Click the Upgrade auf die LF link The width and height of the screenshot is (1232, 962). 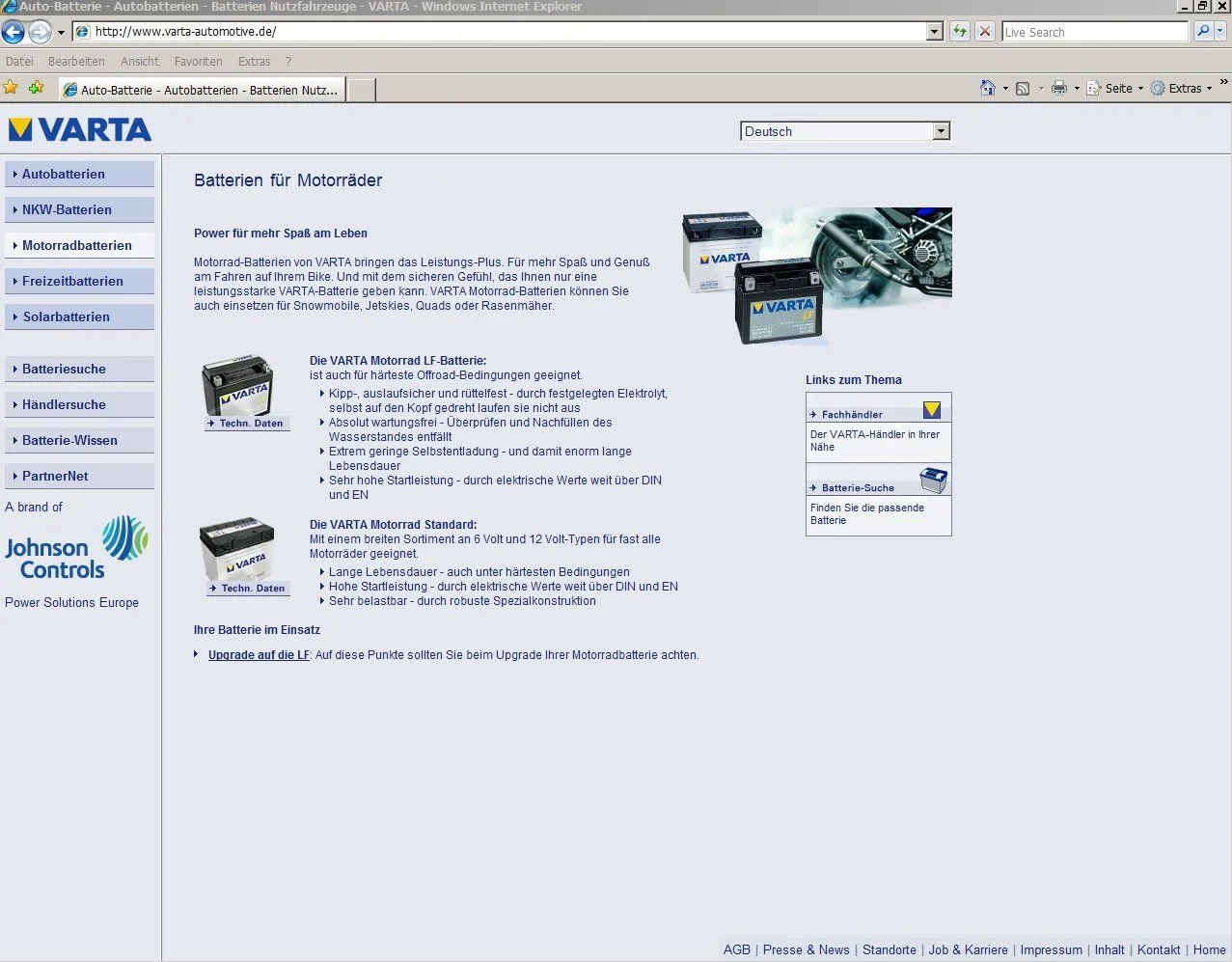tap(259, 655)
